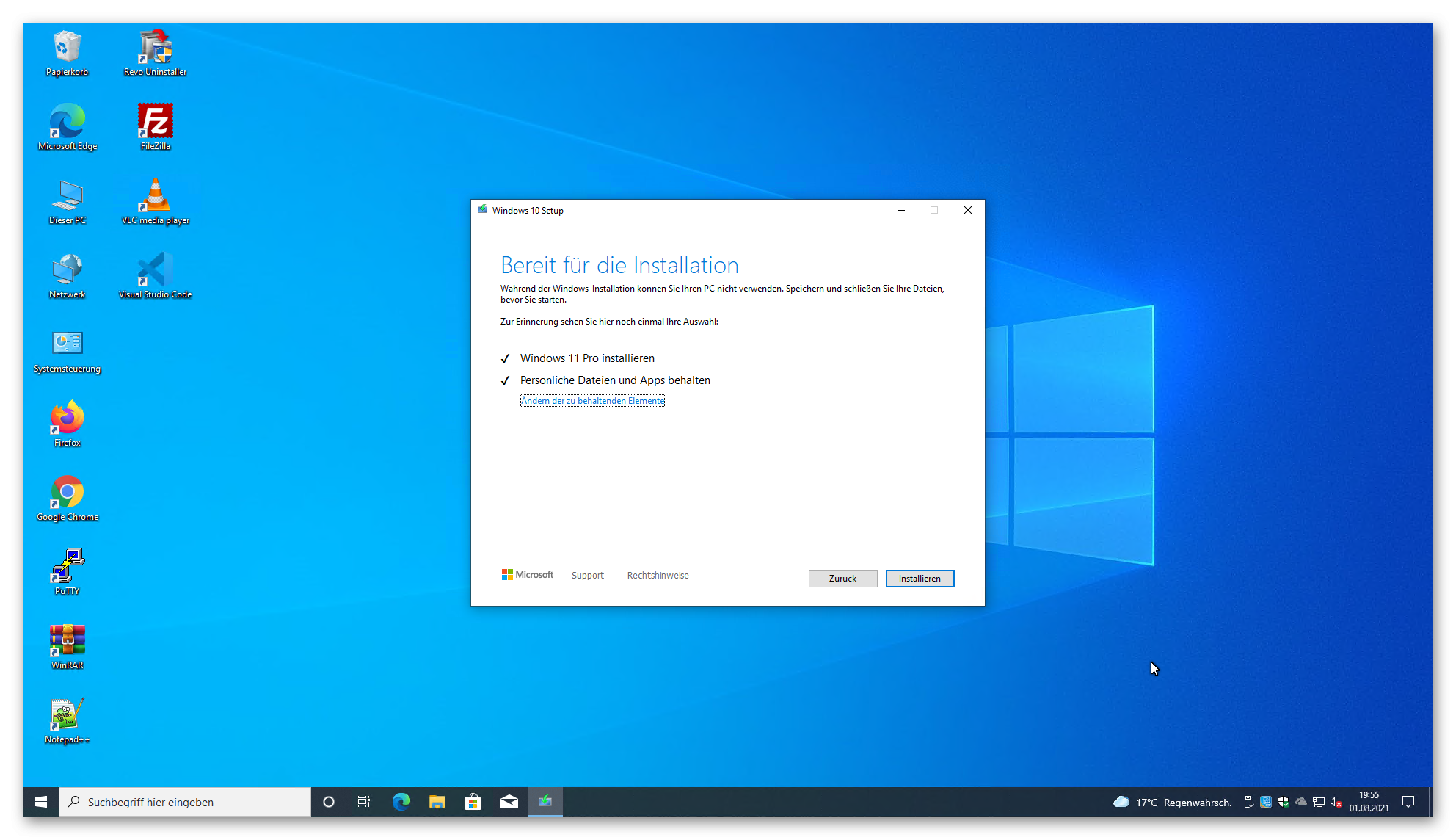Select the Visual Studio Code shortcut

click(x=155, y=275)
